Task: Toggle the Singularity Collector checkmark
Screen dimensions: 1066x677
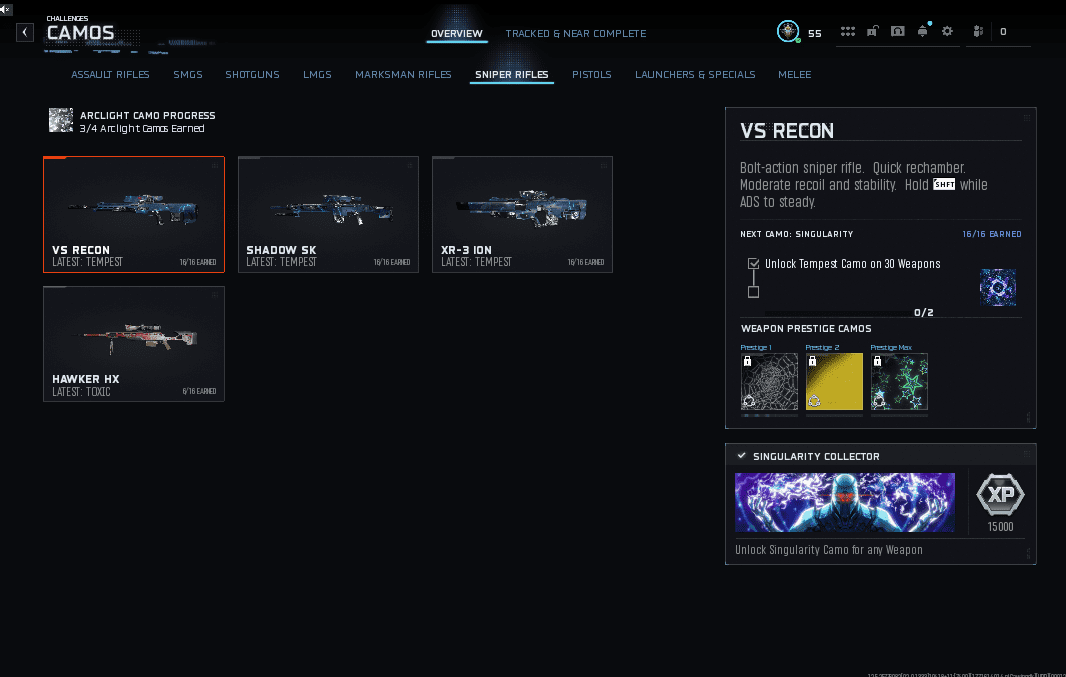Action: click(x=742, y=456)
